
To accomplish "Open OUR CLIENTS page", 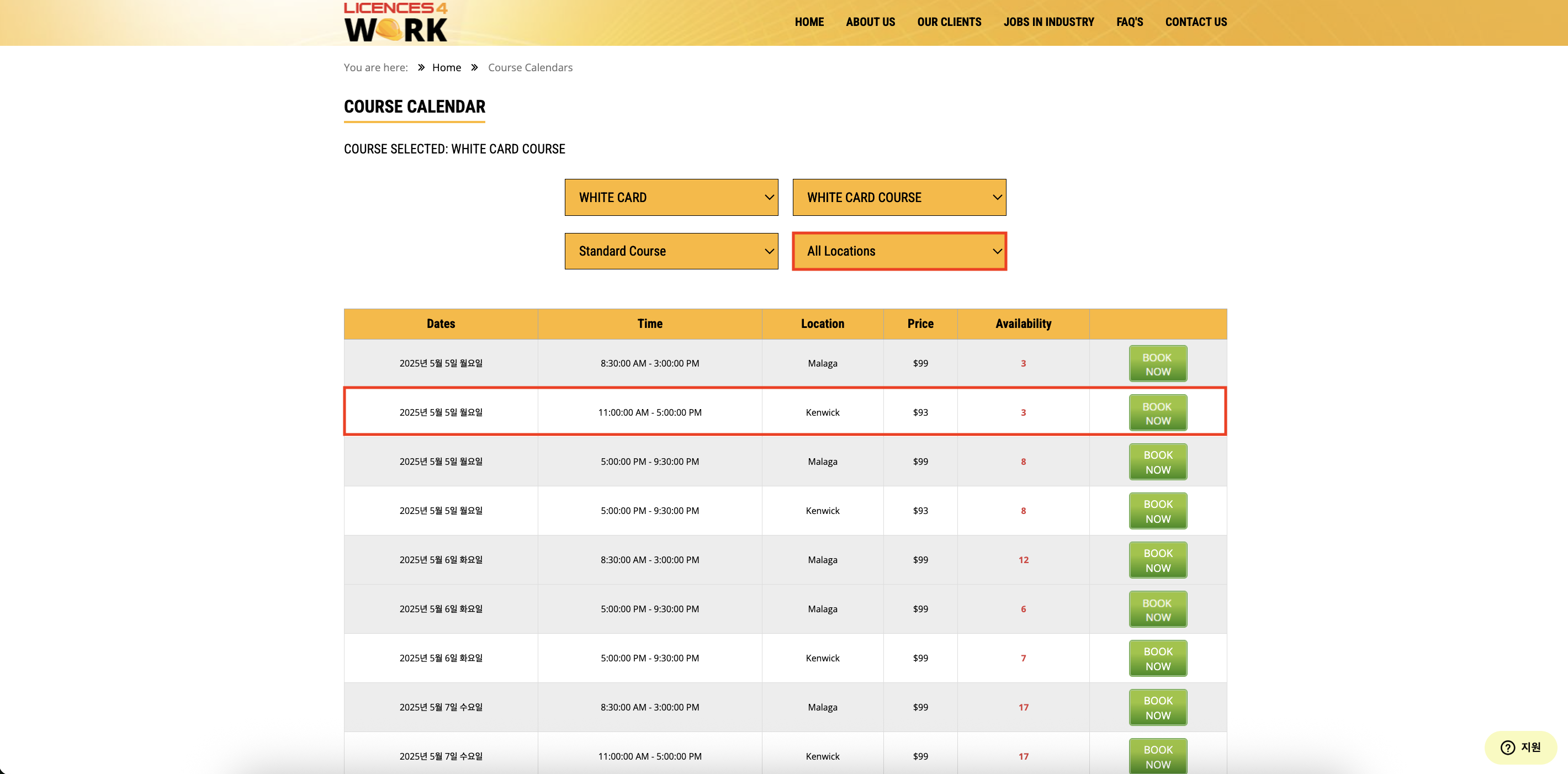I will 949,22.
